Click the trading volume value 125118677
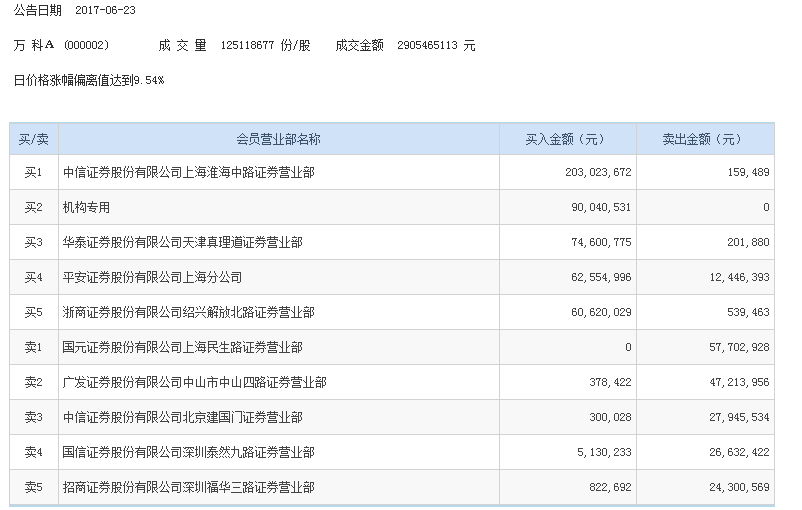Screen dimensions: 802x510 coord(248,45)
